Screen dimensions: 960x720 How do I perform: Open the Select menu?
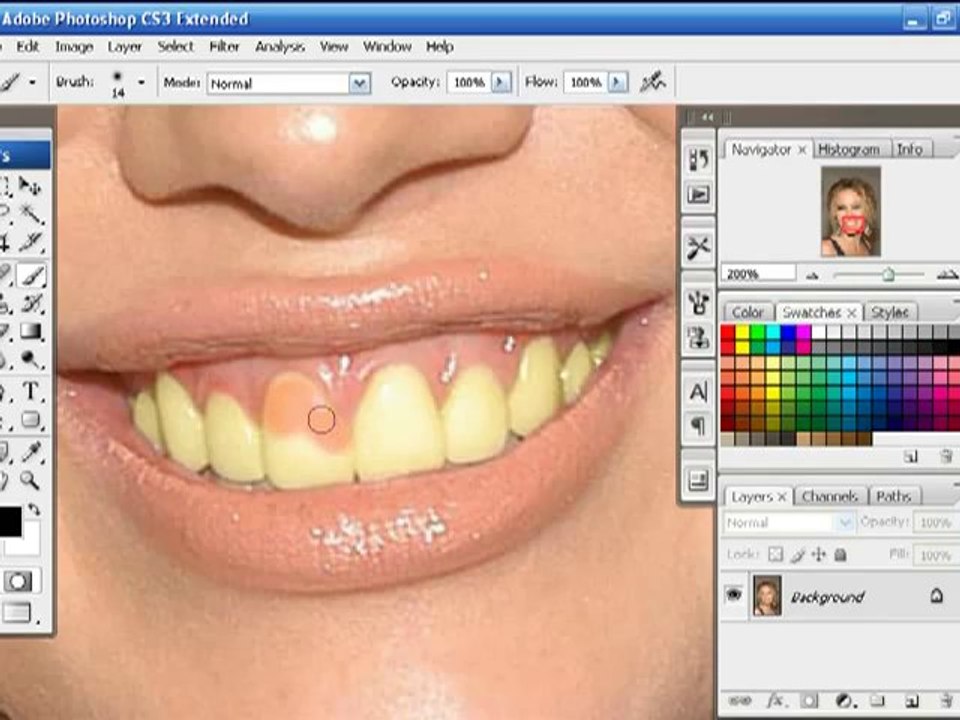click(x=175, y=47)
